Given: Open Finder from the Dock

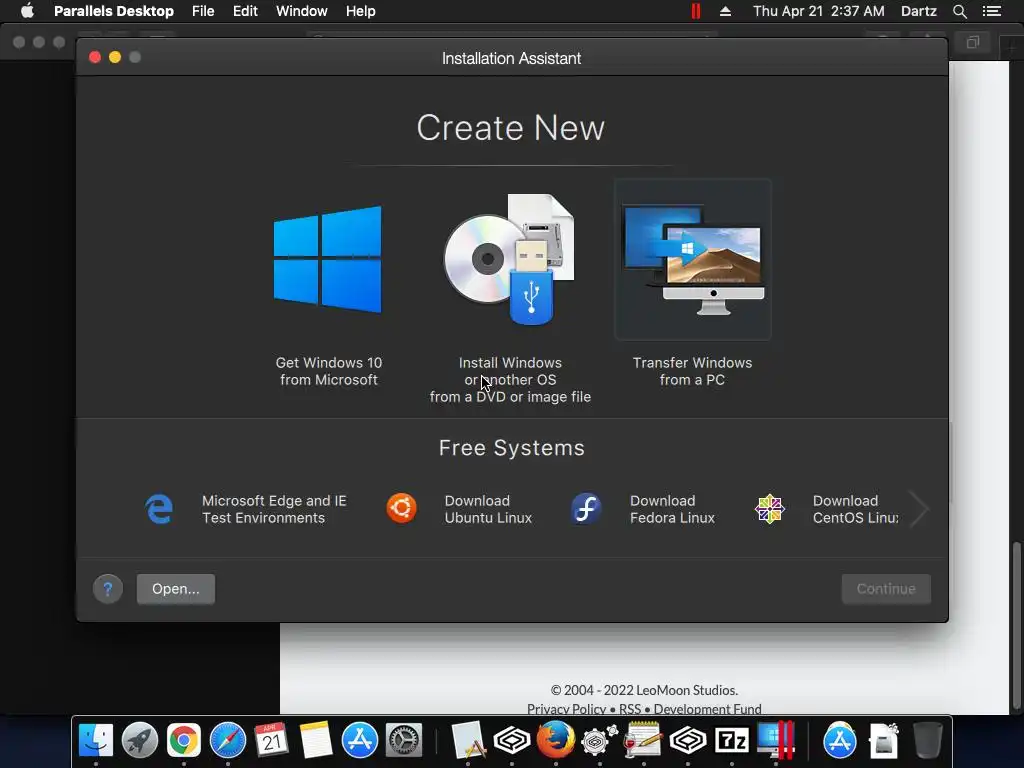Looking at the screenshot, I should click(x=96, y=741).
